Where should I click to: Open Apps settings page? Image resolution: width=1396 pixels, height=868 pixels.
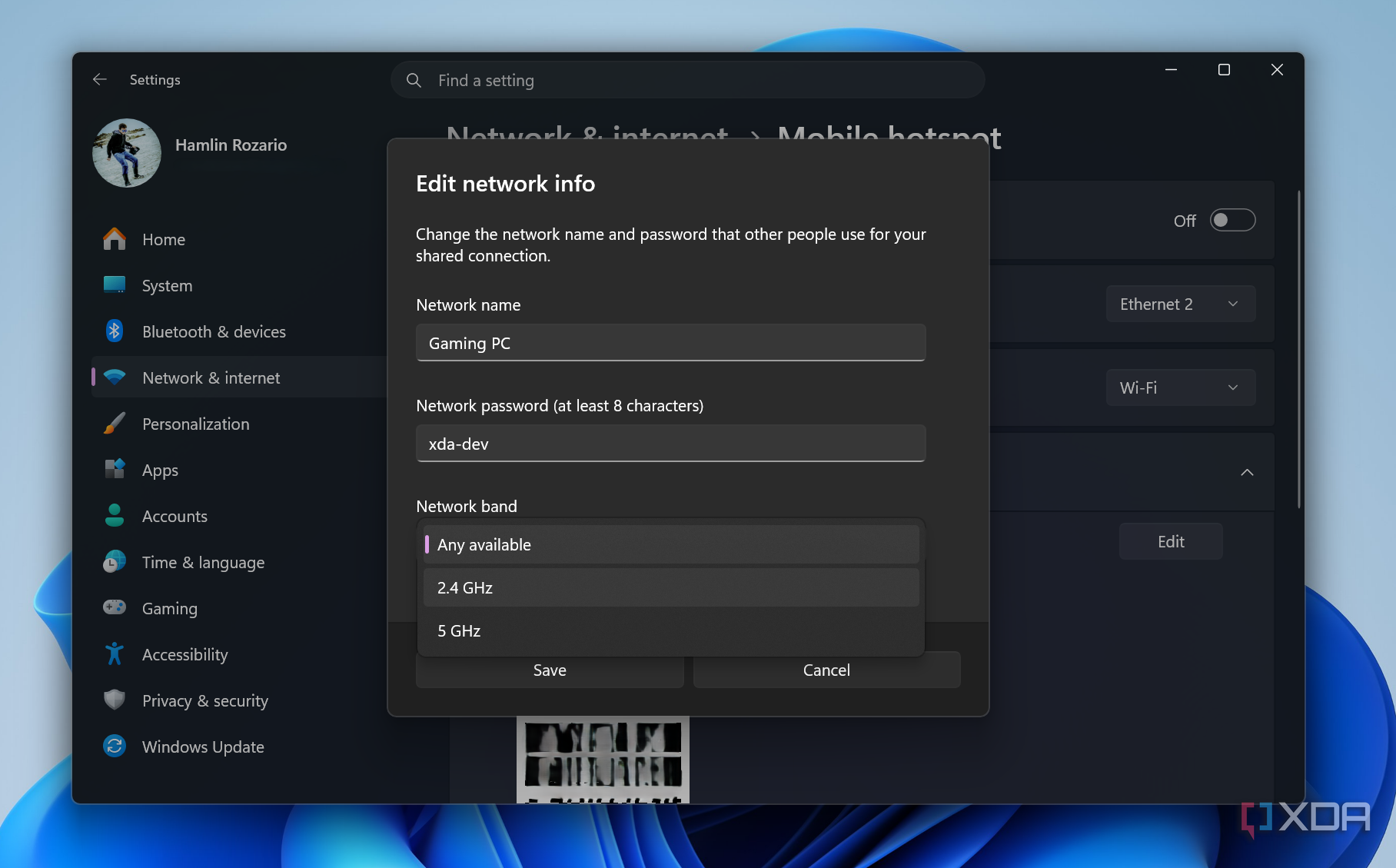click(x=238, y=470)
